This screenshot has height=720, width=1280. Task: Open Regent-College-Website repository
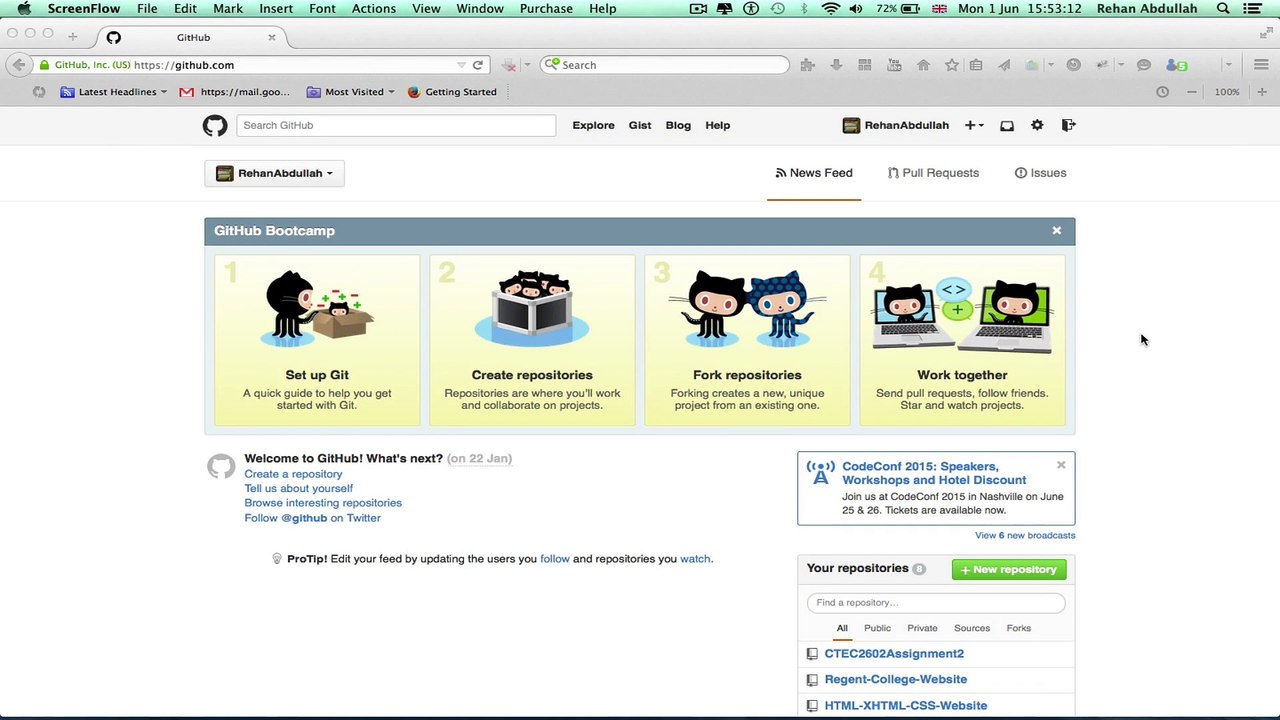[895, 680]
